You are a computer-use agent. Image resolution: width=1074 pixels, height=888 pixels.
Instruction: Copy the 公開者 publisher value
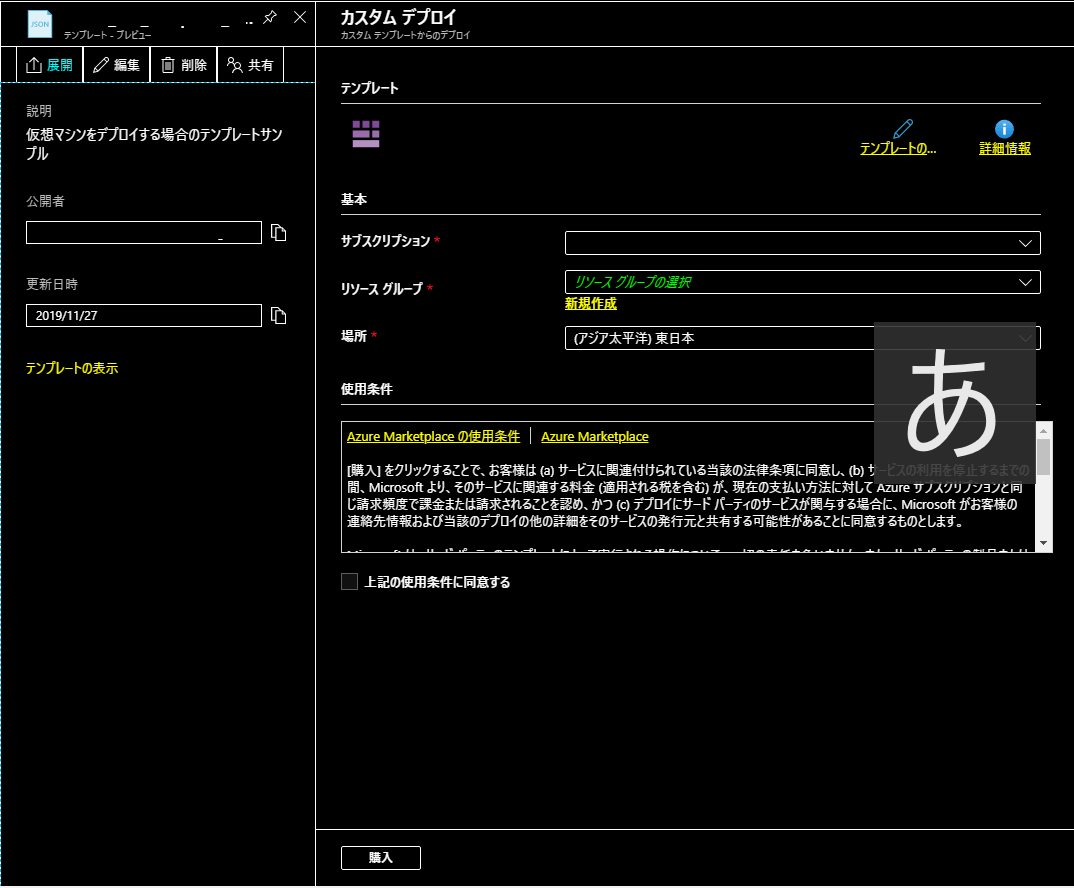pyautogui.click(x=278, y=233)
